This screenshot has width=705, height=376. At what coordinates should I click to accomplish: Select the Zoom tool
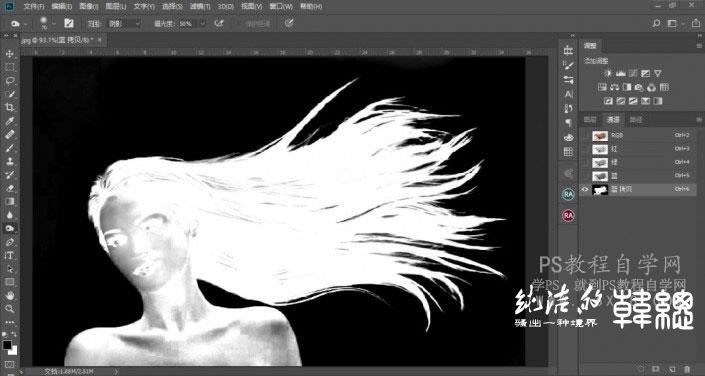pos(9,309)
